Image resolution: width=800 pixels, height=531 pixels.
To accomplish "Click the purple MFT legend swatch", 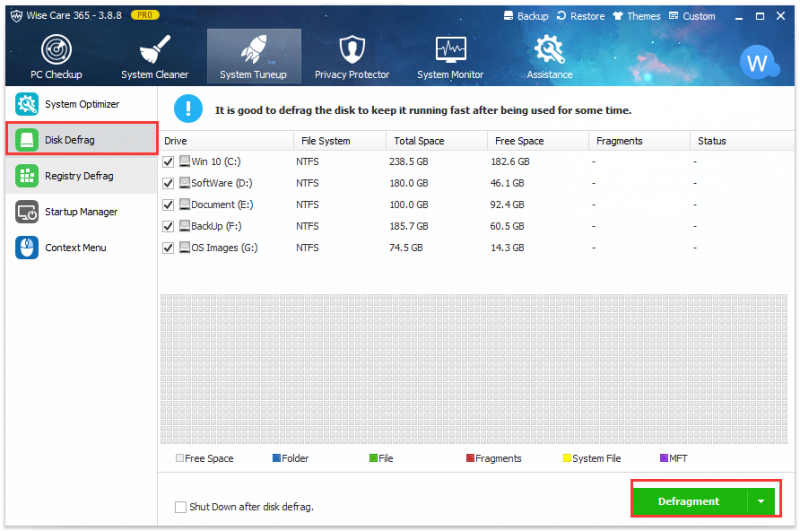I will (664, 458).
